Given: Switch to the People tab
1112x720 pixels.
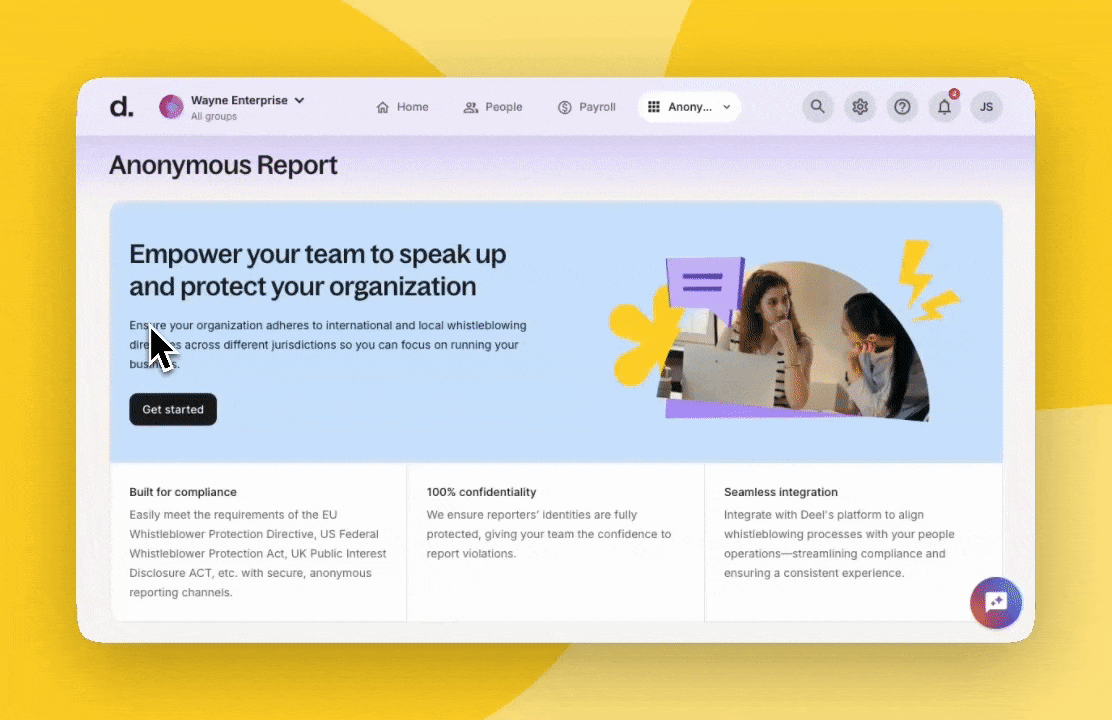Looking at the screenshot, I should click(493, 107).
